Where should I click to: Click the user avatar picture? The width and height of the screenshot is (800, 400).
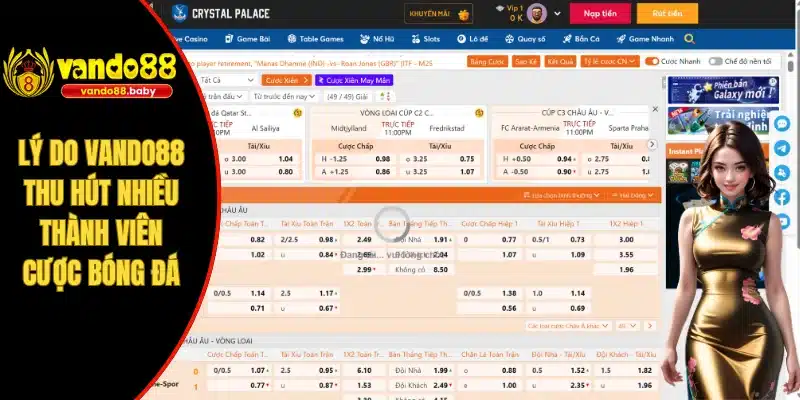[x=537, y=13]
